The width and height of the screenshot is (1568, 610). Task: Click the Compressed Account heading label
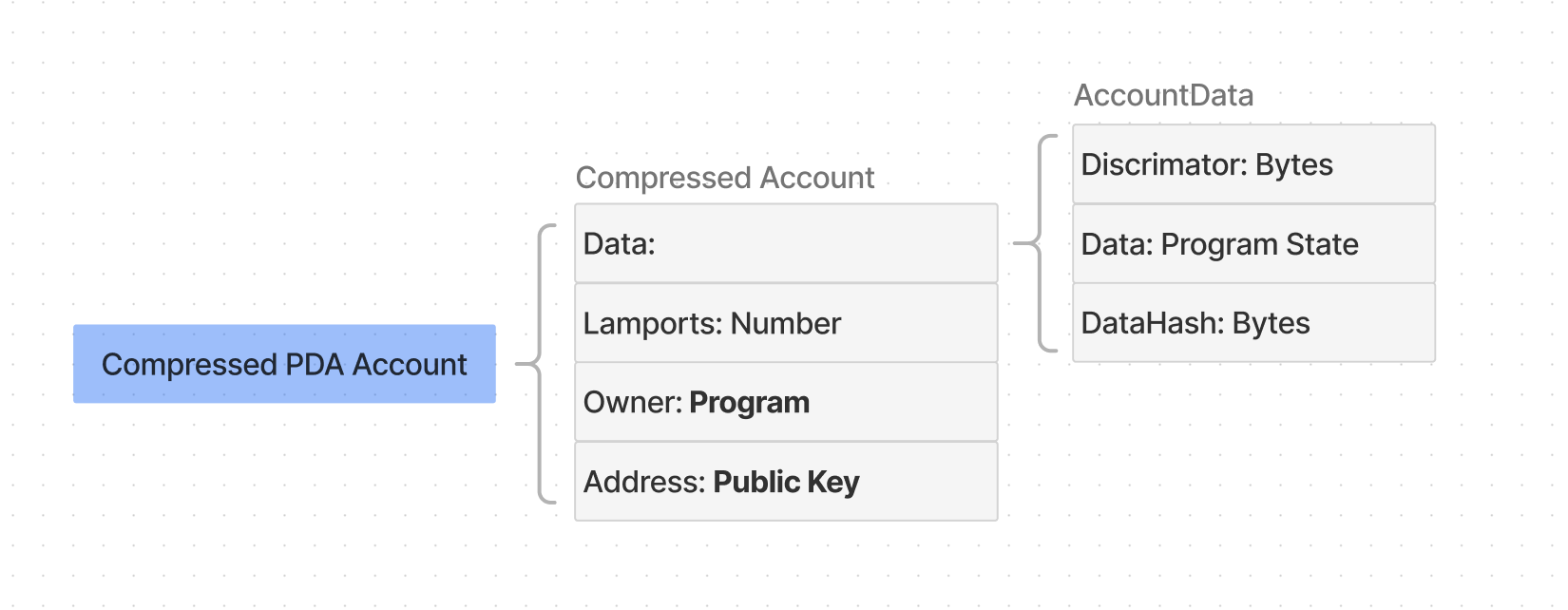pos(724,178)
